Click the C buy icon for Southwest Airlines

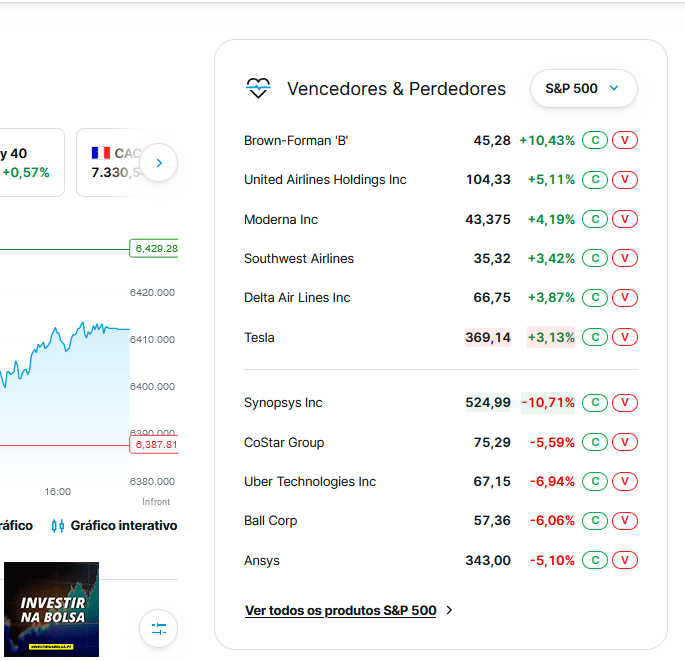(595, 258)
